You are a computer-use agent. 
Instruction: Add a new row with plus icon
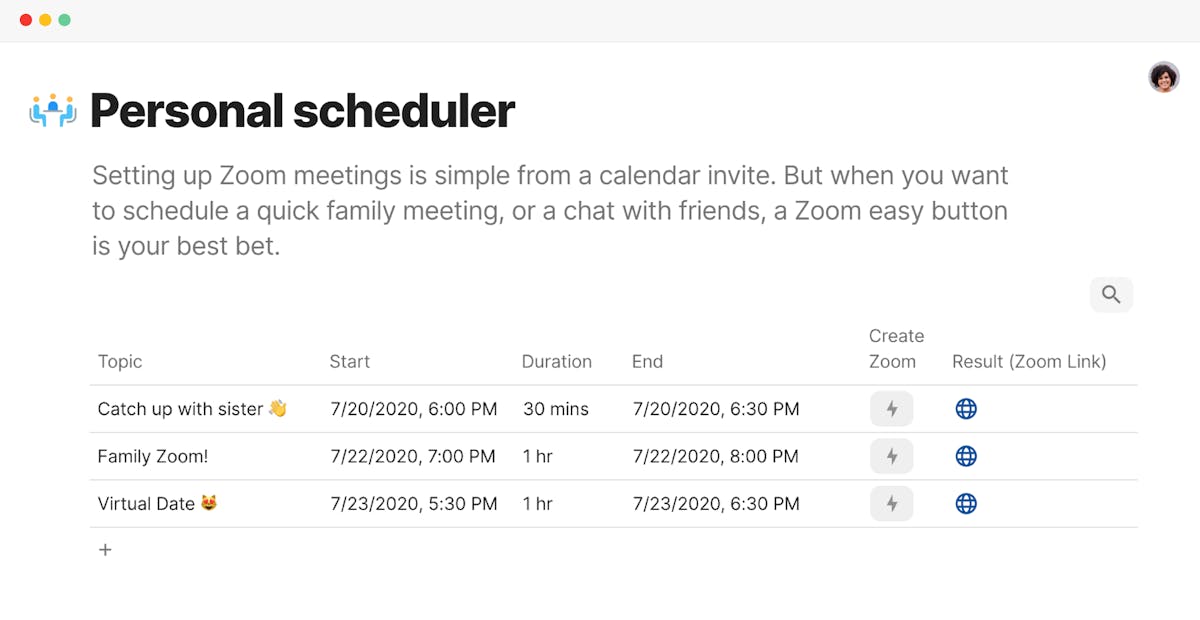click(105, 550)
